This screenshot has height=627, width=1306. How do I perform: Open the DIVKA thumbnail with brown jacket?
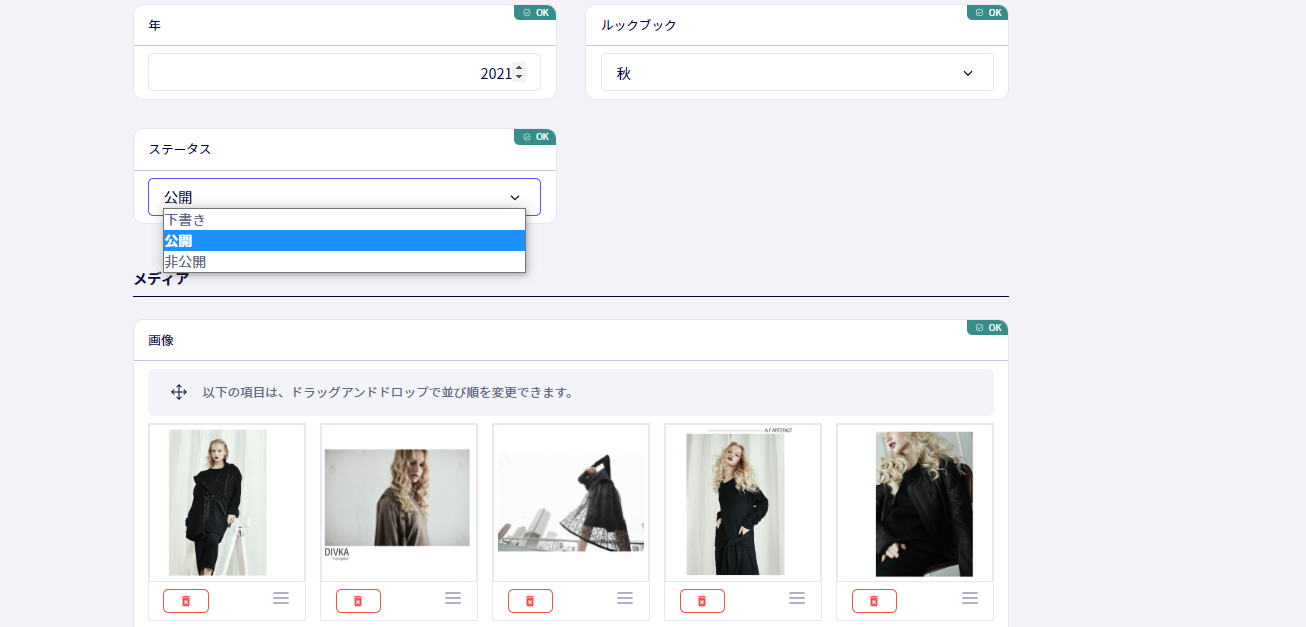[399, 503]
